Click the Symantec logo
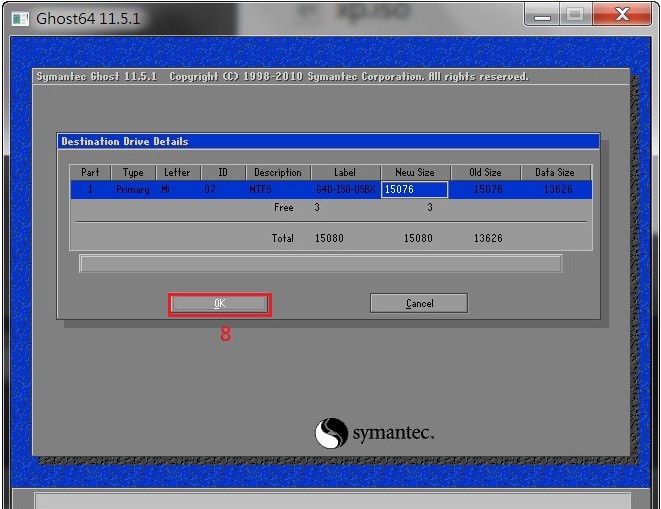The image size is (661, 509). point(373,433)
